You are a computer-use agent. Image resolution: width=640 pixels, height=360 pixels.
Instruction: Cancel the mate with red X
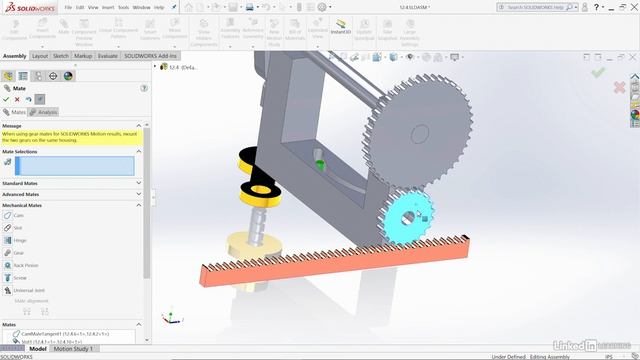click(x=17, y=100)
